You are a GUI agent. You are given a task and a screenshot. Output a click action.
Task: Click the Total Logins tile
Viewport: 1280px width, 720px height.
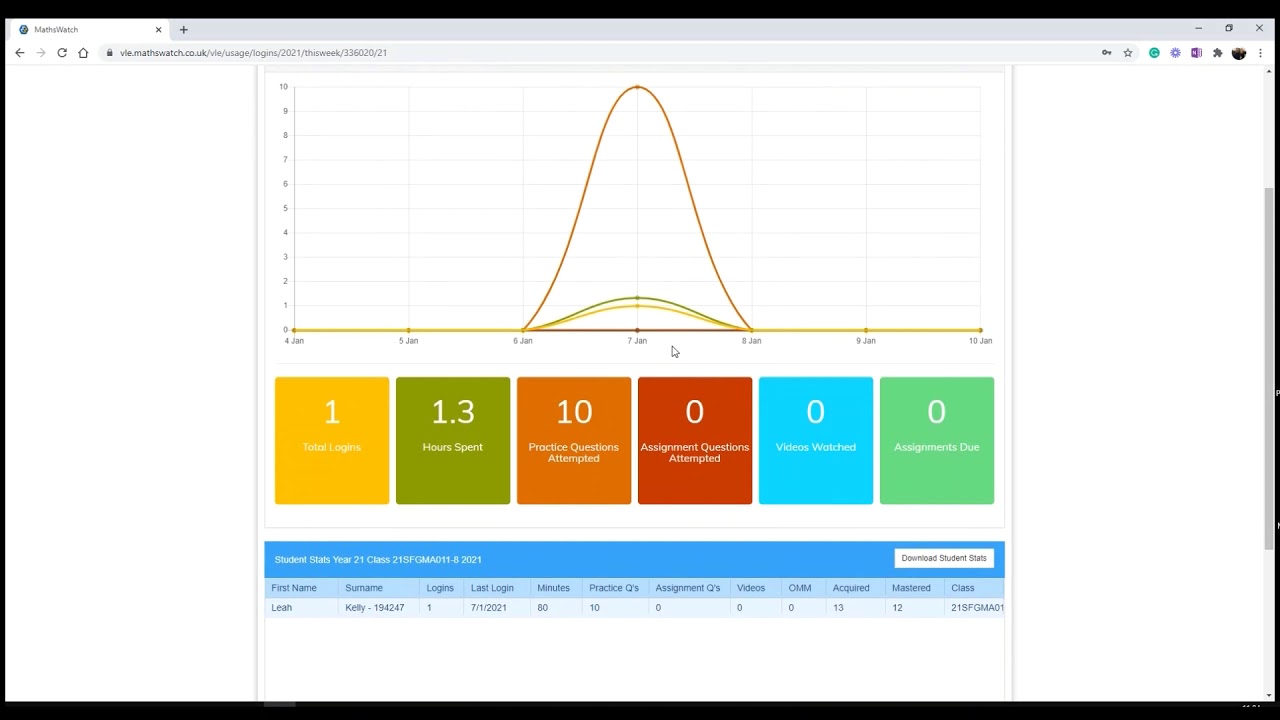pos(332,441)
